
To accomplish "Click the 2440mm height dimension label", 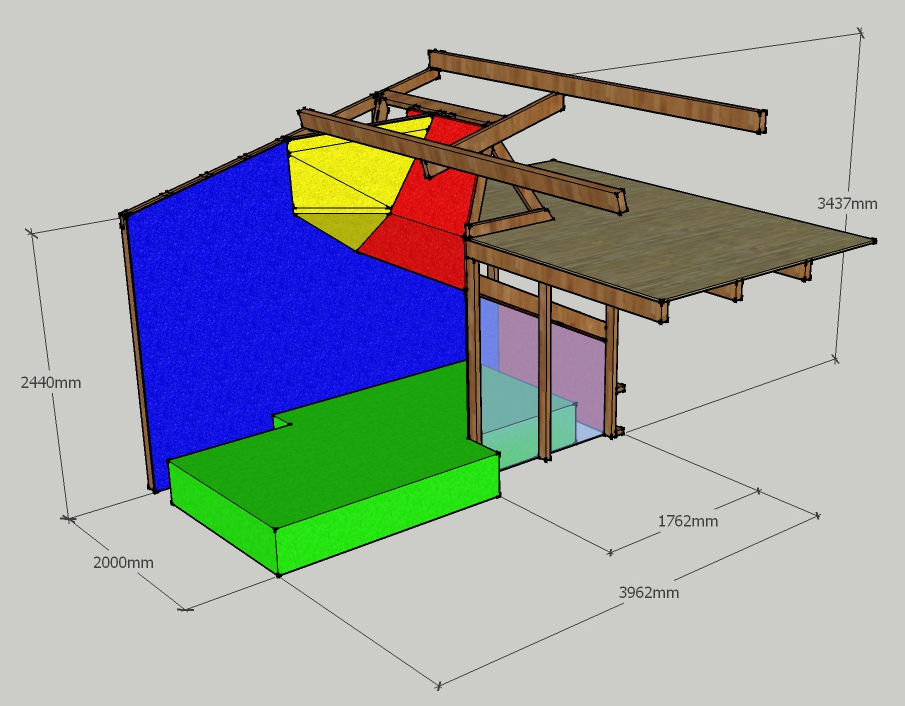I will click(51, 382).
